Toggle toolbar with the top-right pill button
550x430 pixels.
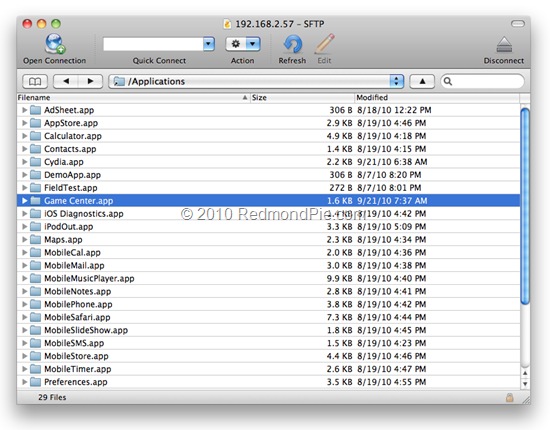click(x=518, y=23)
